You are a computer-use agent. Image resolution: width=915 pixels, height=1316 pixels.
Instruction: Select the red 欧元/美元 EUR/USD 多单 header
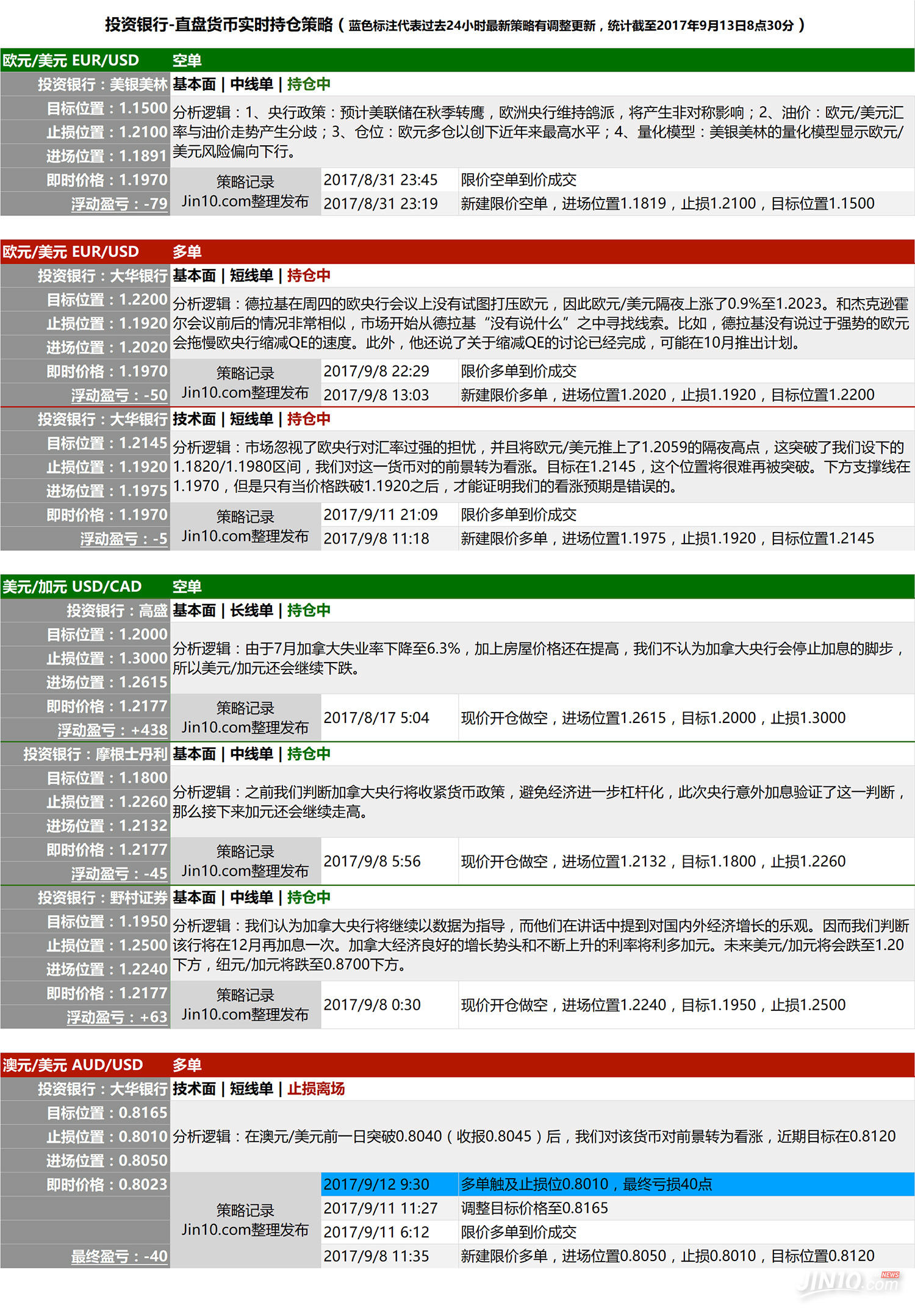point(457,251)
